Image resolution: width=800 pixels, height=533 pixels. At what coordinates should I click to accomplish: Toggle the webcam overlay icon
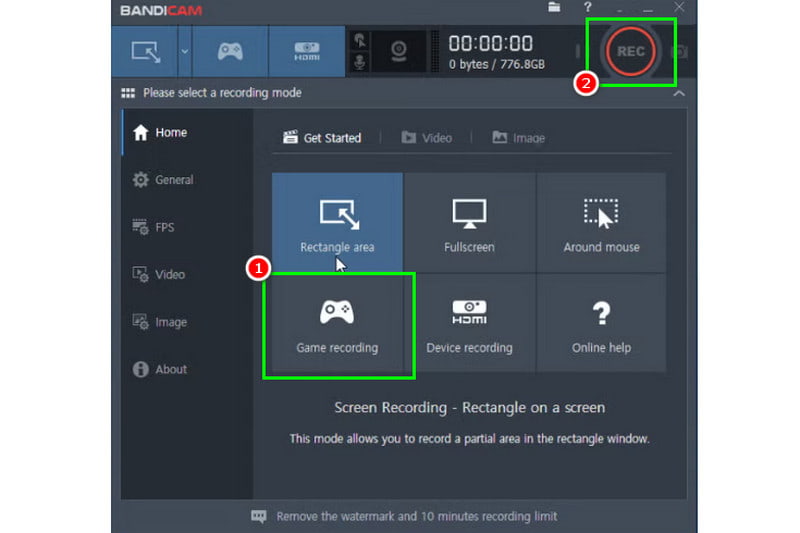click(x=398, y=52)
